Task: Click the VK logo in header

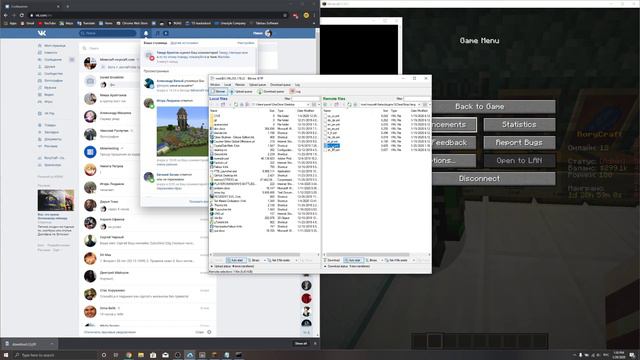Action: pyautogui.click(x=42, y=33)
